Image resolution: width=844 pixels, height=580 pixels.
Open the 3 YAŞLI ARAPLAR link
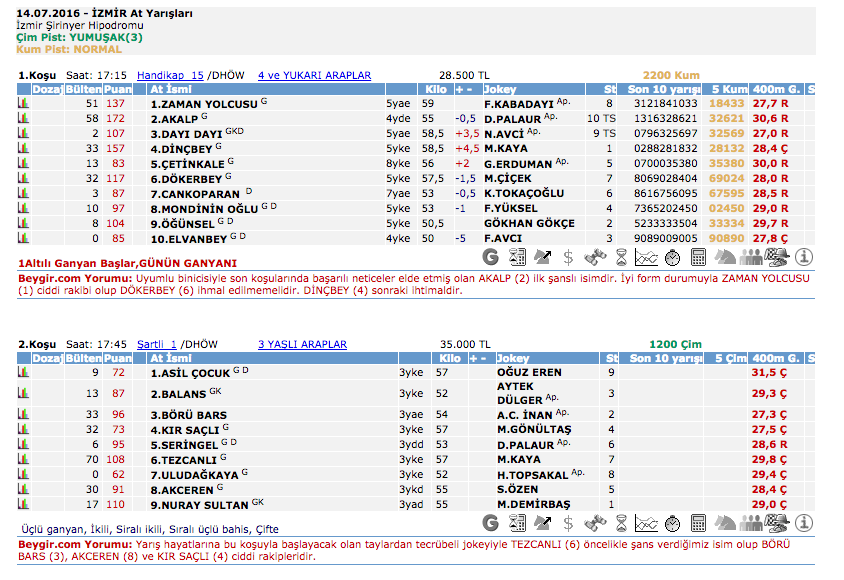coord(302,344)
